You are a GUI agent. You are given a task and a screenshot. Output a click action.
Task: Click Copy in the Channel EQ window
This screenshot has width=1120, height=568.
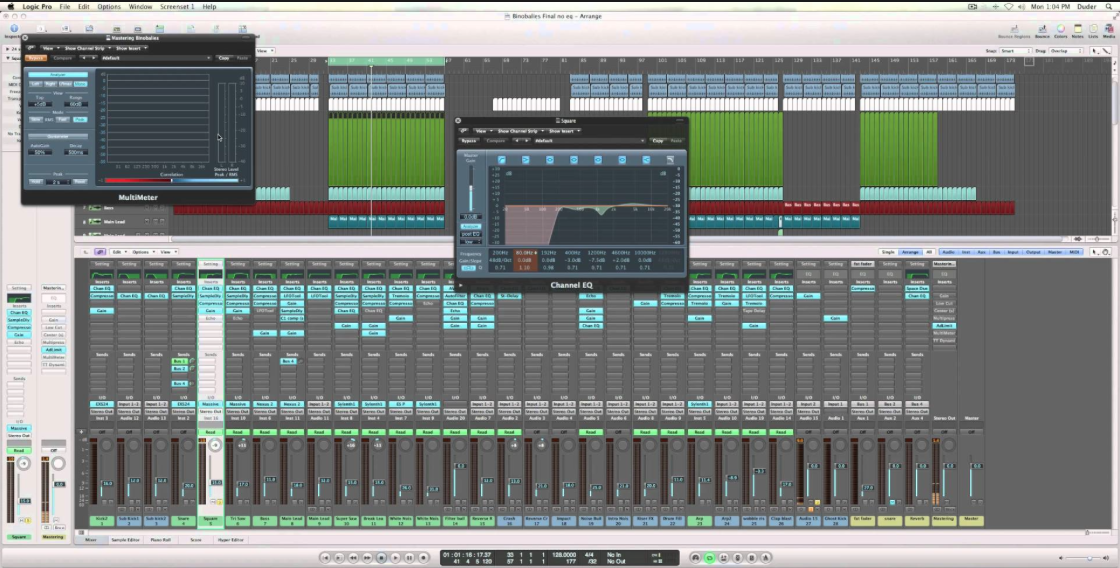[x=657, y=141]
